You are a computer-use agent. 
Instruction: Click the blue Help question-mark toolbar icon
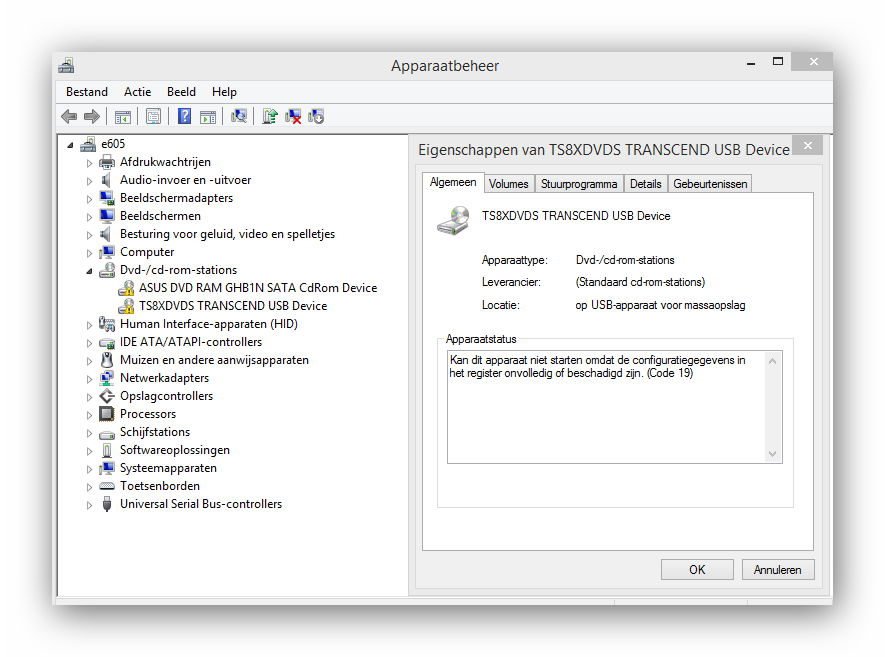tap(185, 116)
